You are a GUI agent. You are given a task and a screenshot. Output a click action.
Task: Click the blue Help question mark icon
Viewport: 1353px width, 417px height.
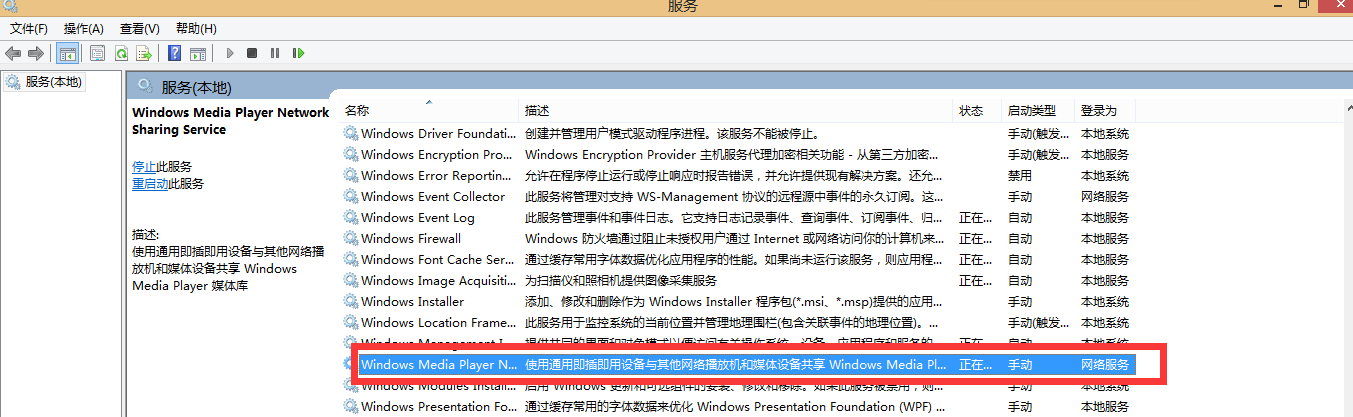175,53
